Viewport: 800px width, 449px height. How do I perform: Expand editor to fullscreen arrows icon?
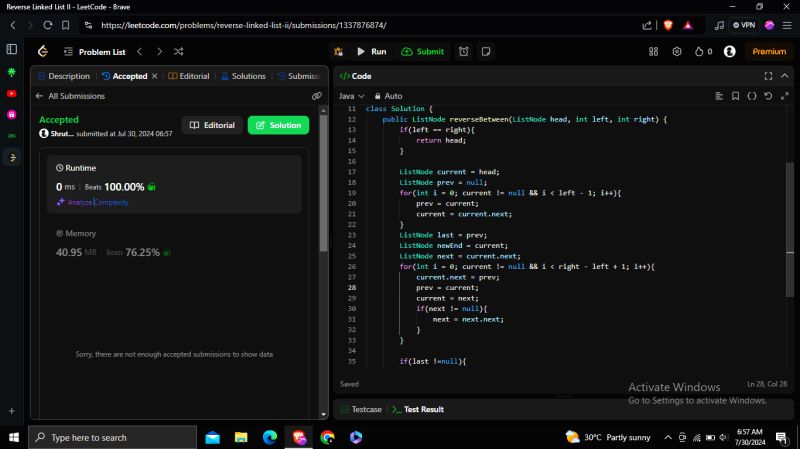click(785, 96)
